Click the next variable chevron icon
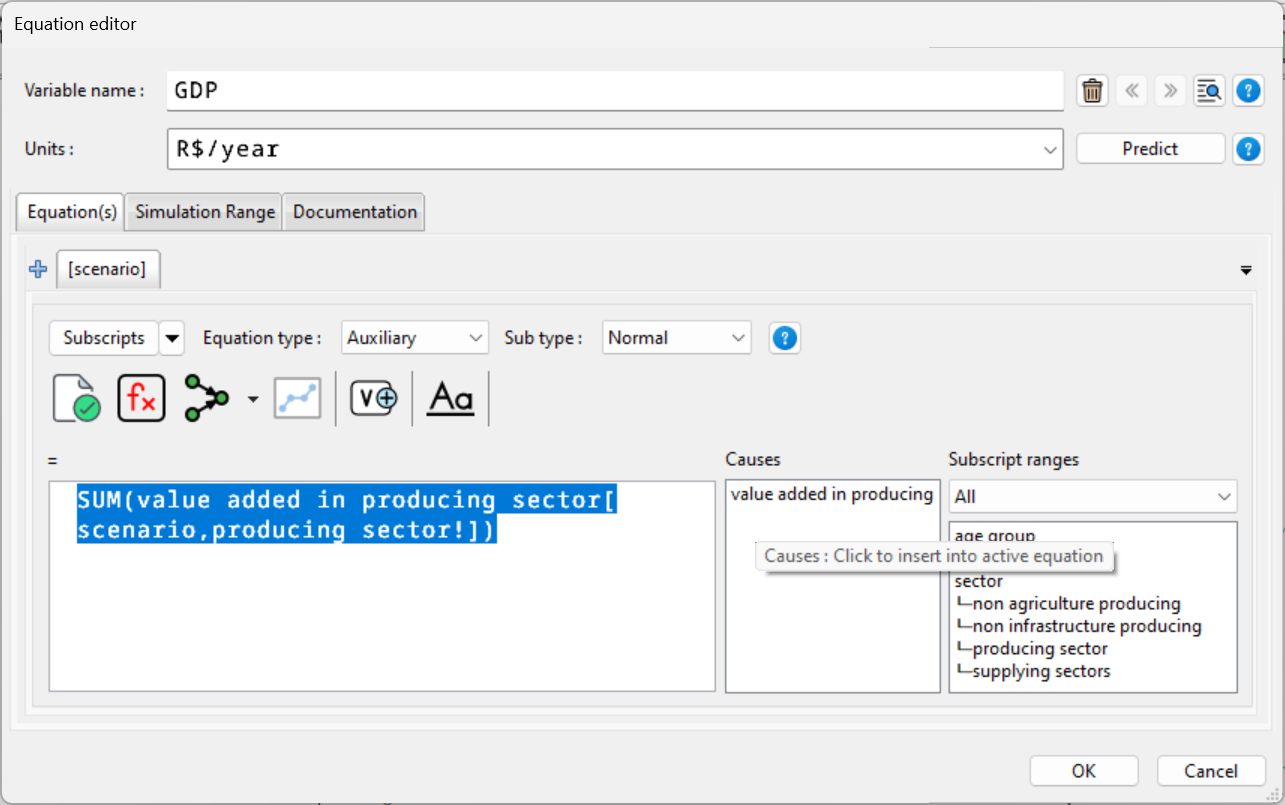1285x805 pixels. pos(1170,90)
